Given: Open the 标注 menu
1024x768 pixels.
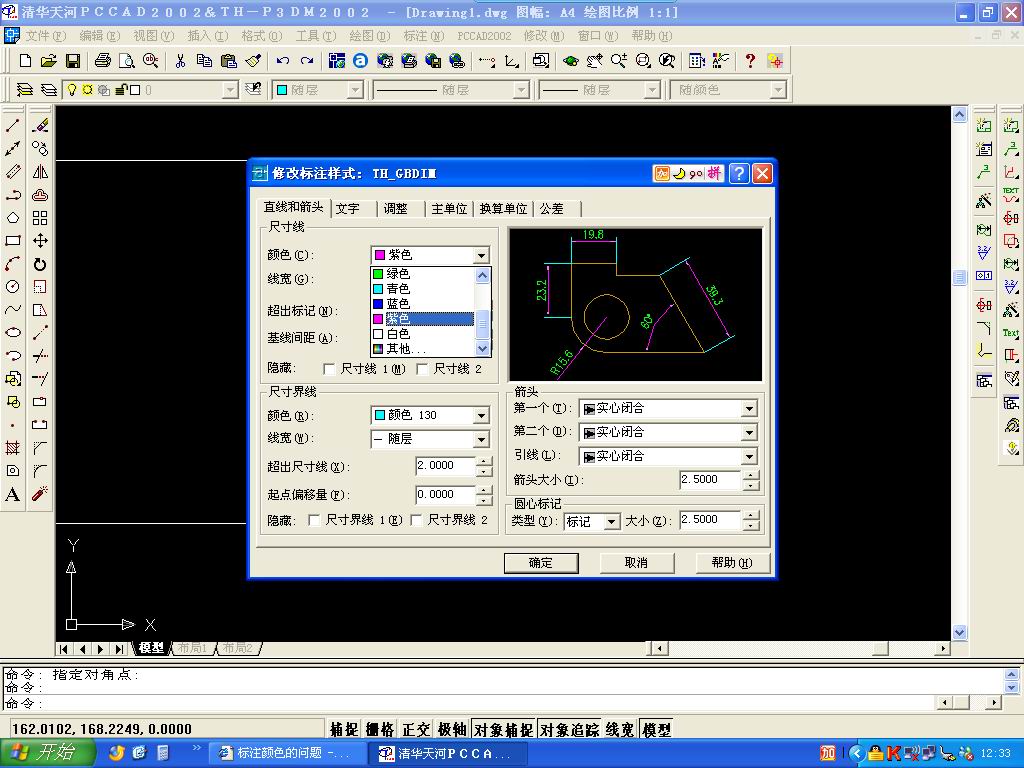Looking at the screenshot, I should 423,36.
